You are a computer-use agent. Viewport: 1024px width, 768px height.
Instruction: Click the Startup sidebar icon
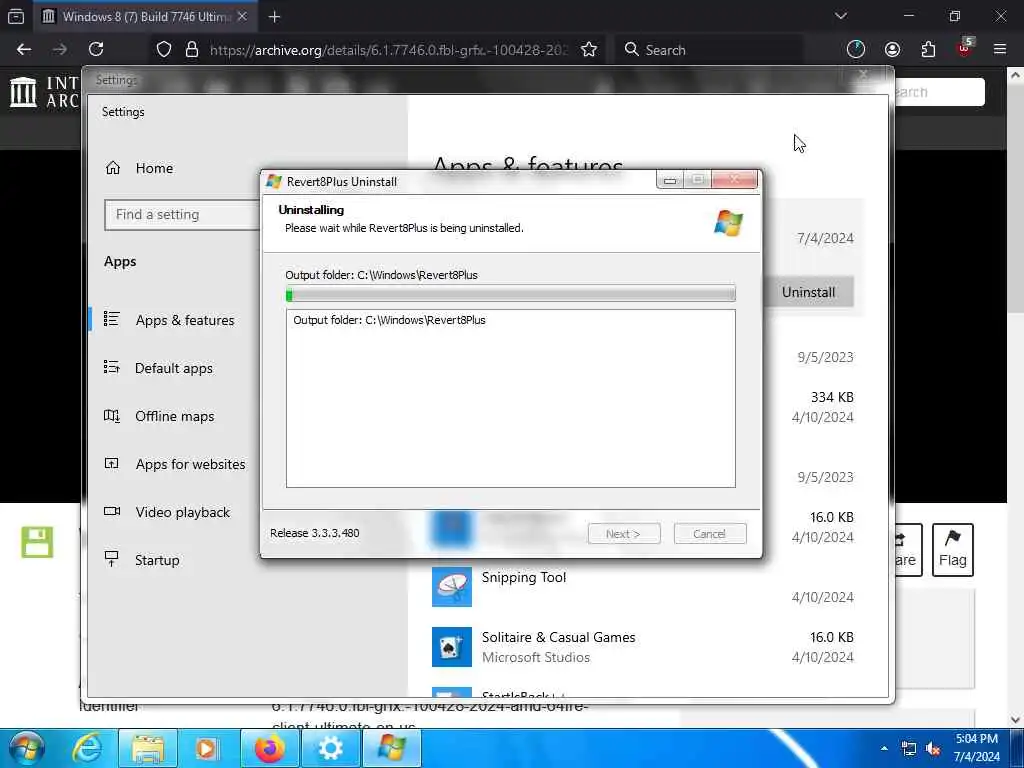coord(112,559)
